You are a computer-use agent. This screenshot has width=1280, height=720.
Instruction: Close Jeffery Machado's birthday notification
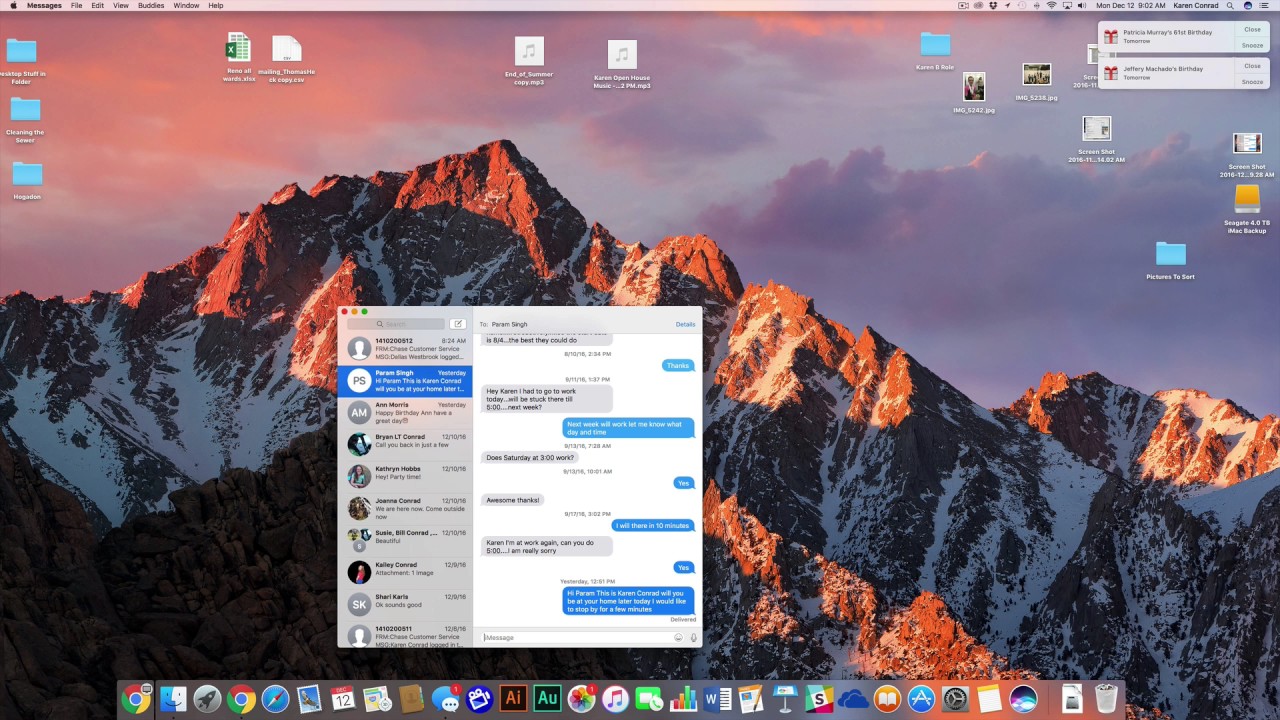click(1252, 65)
